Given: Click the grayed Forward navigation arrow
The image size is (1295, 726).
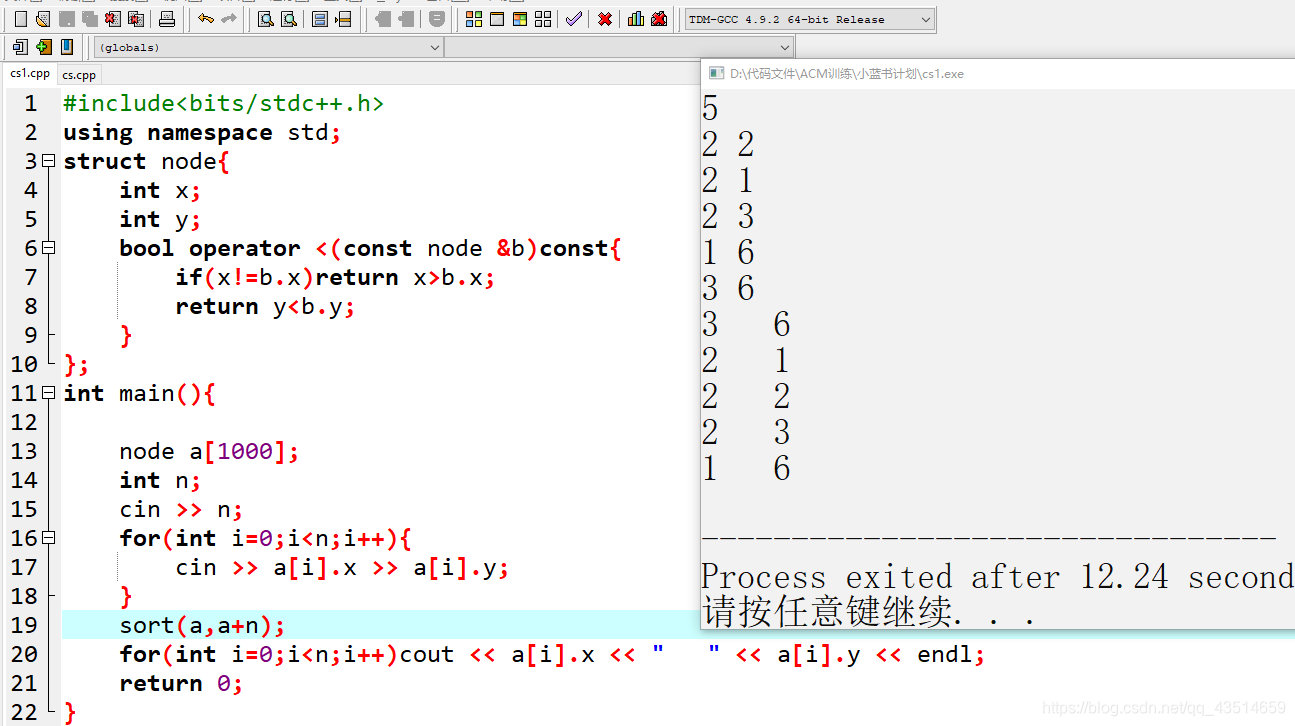Looking at the screenshot, I should [x=406, y=19].
